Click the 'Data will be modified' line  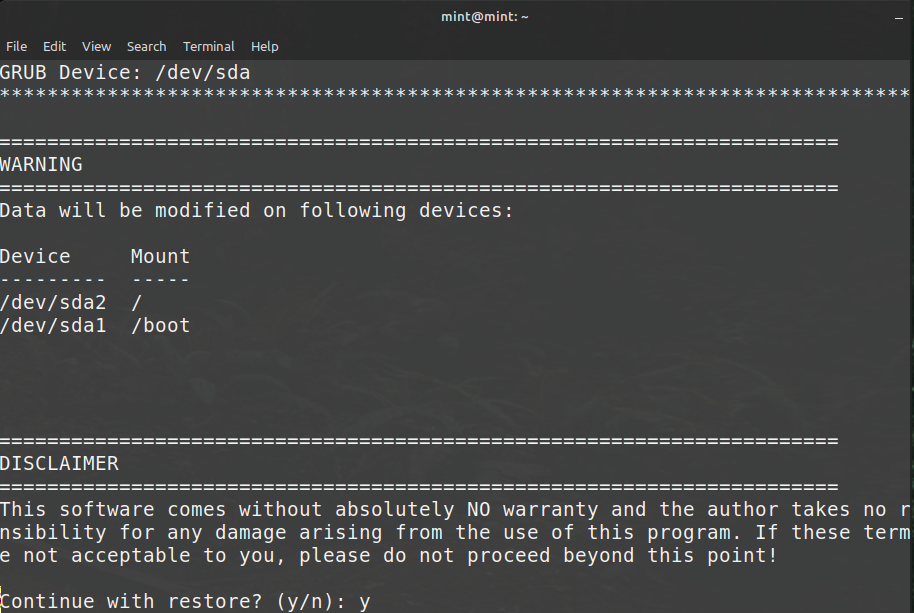click(x=256, y=210)
